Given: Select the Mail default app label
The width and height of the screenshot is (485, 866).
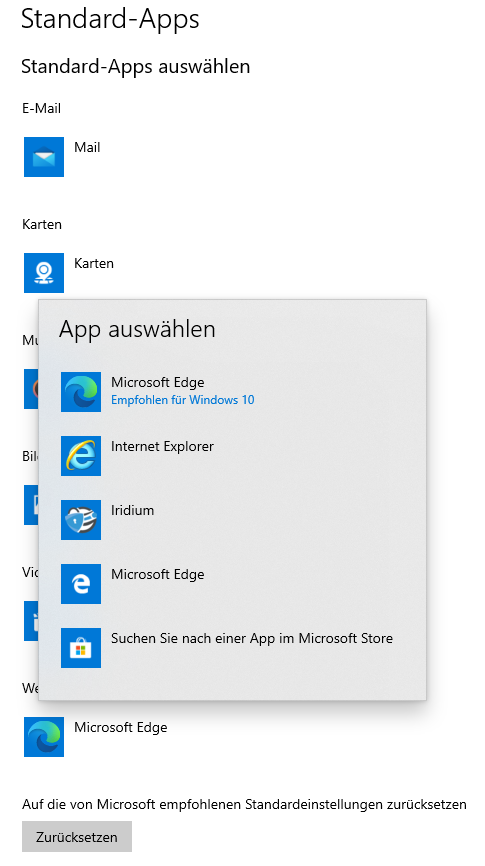Looking at the screenshot, I should [87, 147].
